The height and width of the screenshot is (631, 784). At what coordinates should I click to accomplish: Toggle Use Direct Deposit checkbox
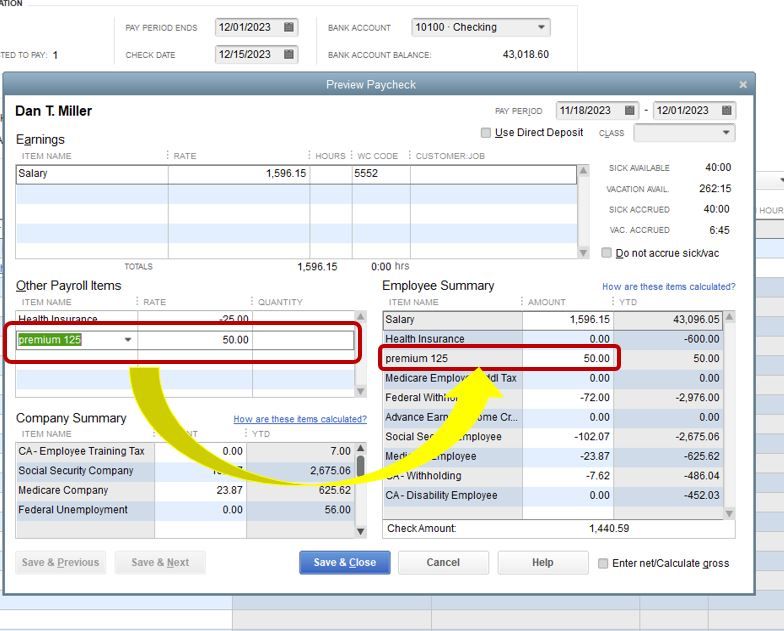[486, 132]
